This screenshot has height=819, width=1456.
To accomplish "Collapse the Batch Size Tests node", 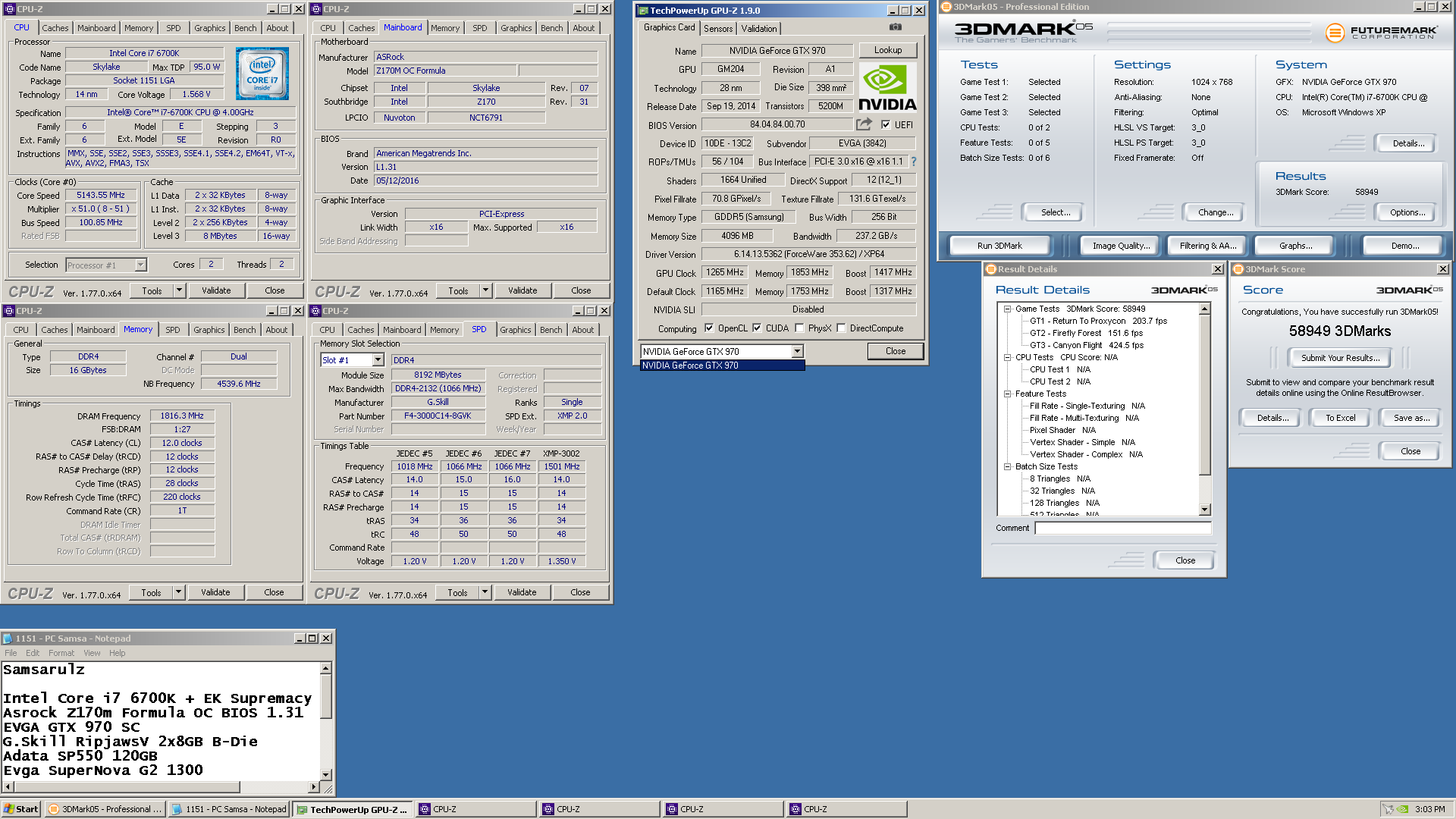I will tap(1007, 466).
